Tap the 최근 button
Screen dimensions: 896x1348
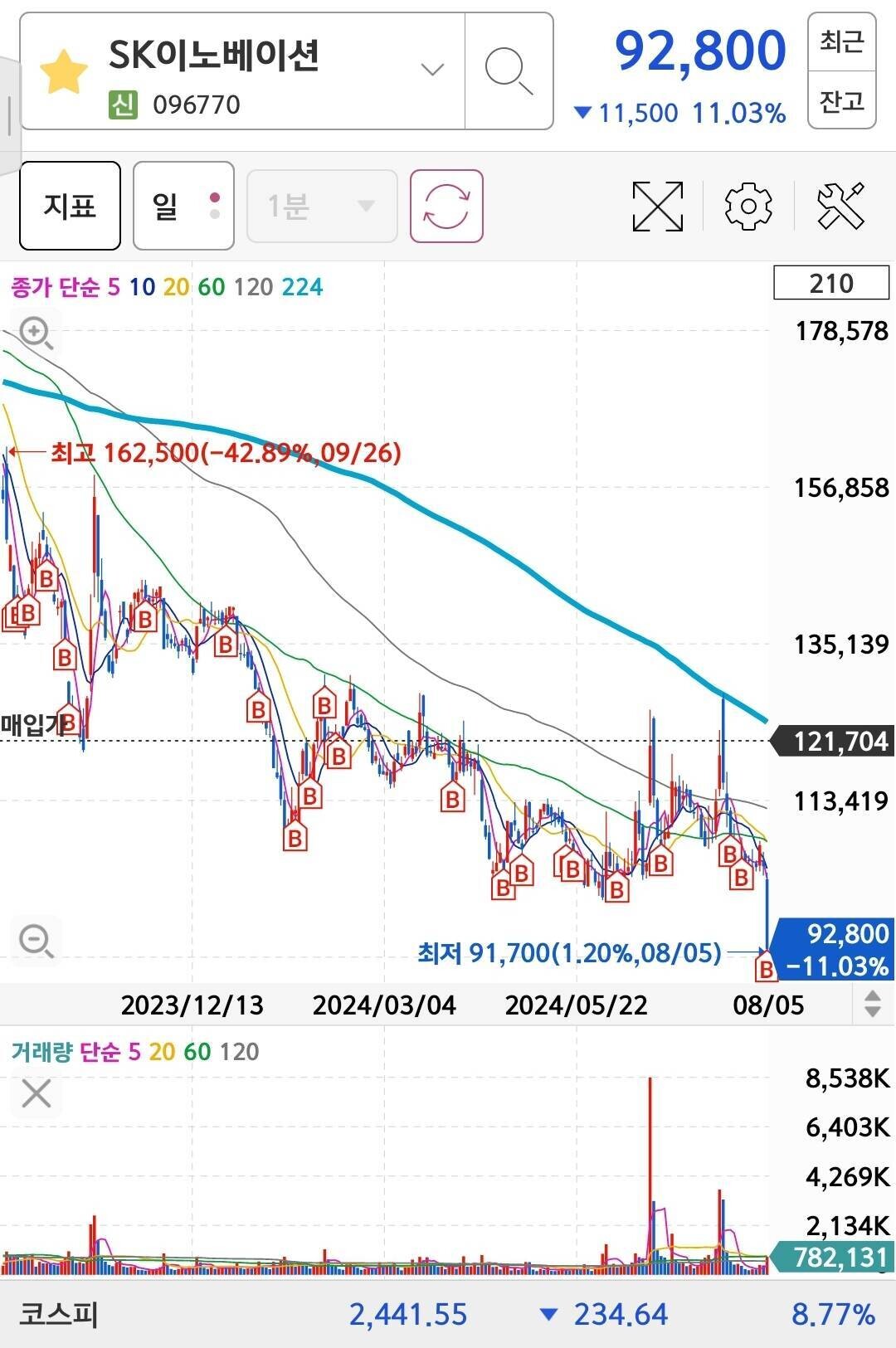click(841, 41)
